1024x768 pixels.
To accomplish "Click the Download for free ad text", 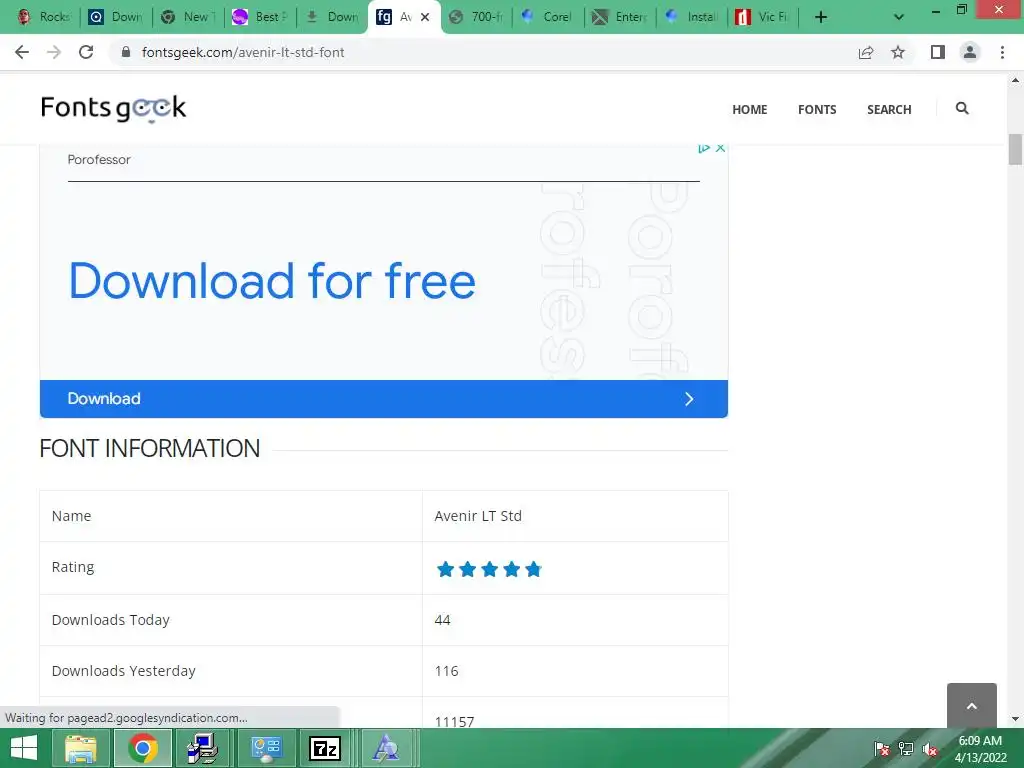I will (x=272, y=281).
